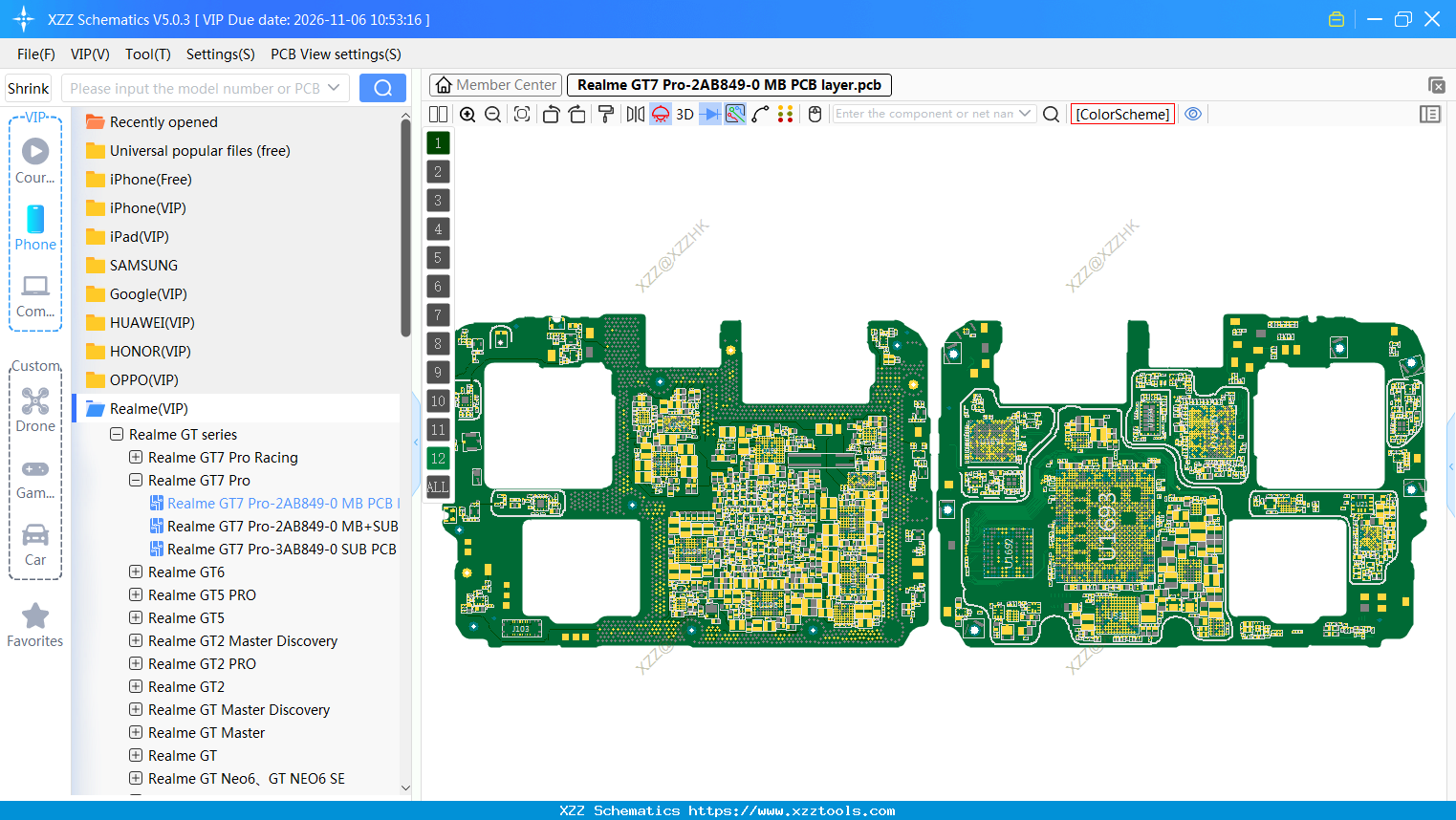
Task: Toggle the eye visibility icon beside ColorScheme
Action: point(1193,114)
